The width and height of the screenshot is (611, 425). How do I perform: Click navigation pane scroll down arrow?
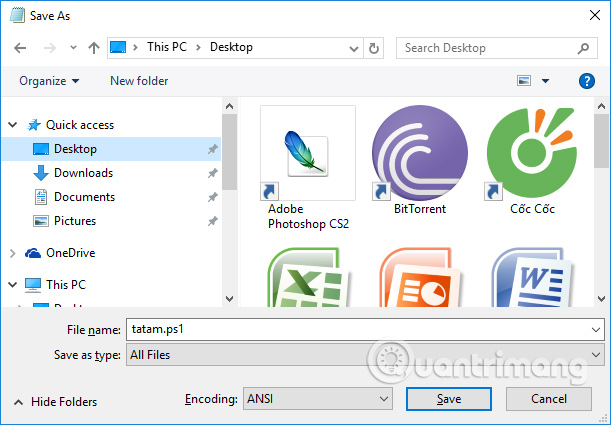pos(230,299)
